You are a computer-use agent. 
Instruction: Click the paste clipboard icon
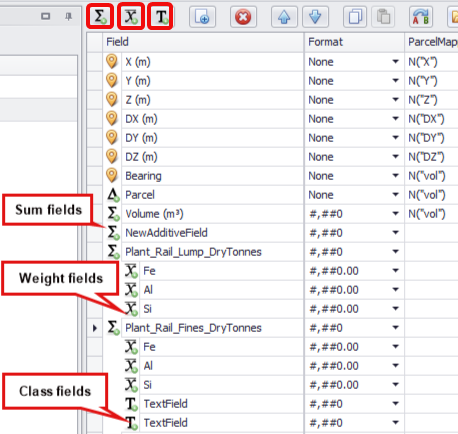pos(383,17)
